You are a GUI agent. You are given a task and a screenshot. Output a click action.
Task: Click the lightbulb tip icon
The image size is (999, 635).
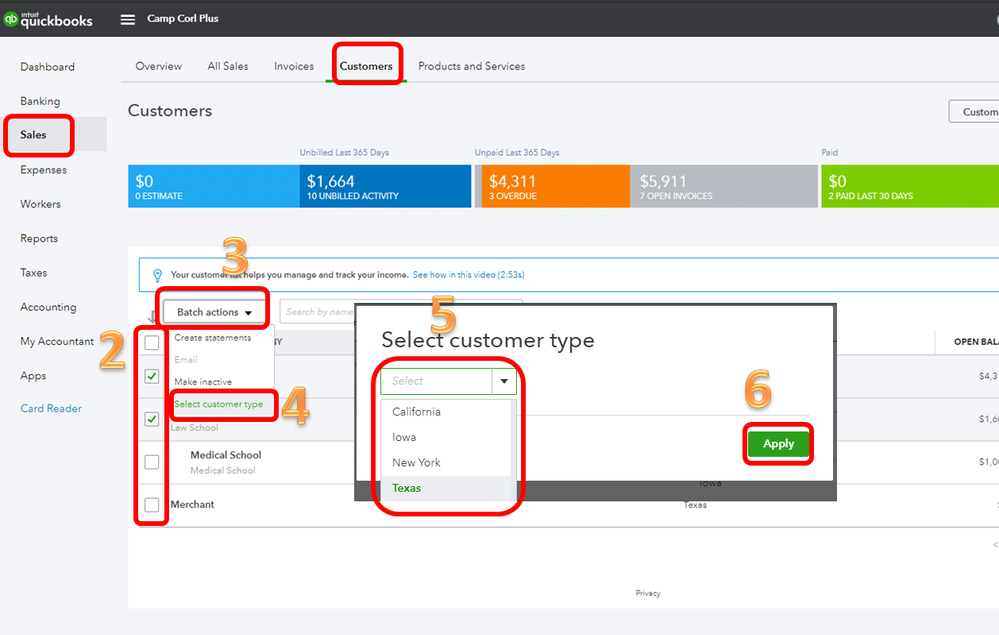(x=157, y=275)
